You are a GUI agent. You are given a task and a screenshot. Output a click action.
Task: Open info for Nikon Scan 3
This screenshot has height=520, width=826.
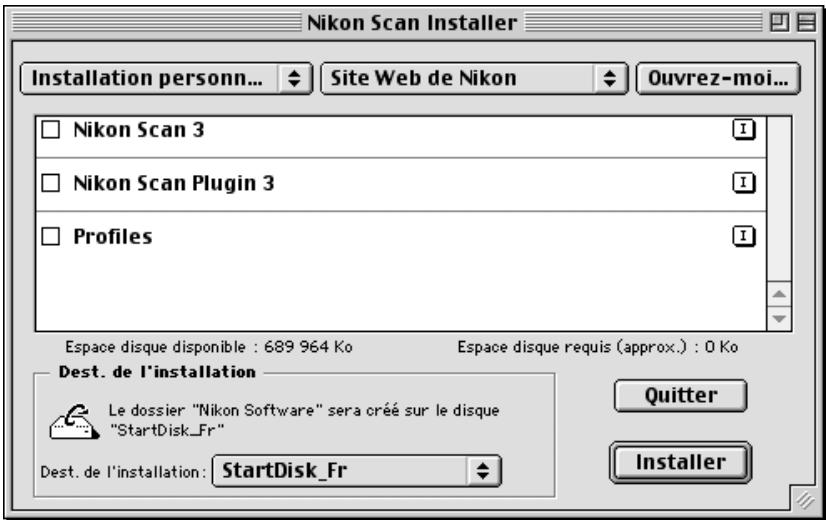click(743, 130)
